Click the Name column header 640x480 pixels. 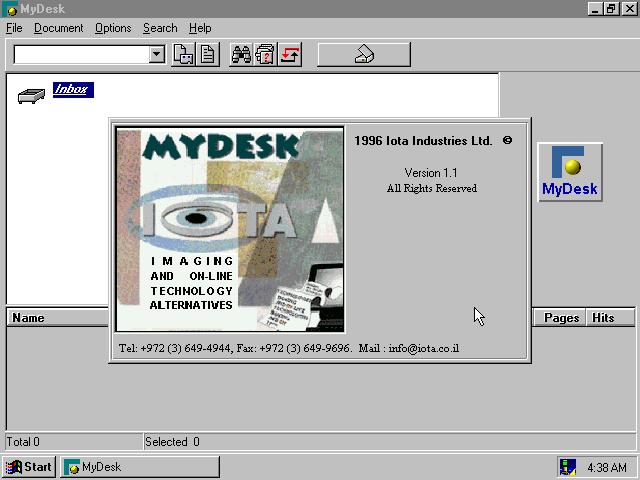click(58, 318)
